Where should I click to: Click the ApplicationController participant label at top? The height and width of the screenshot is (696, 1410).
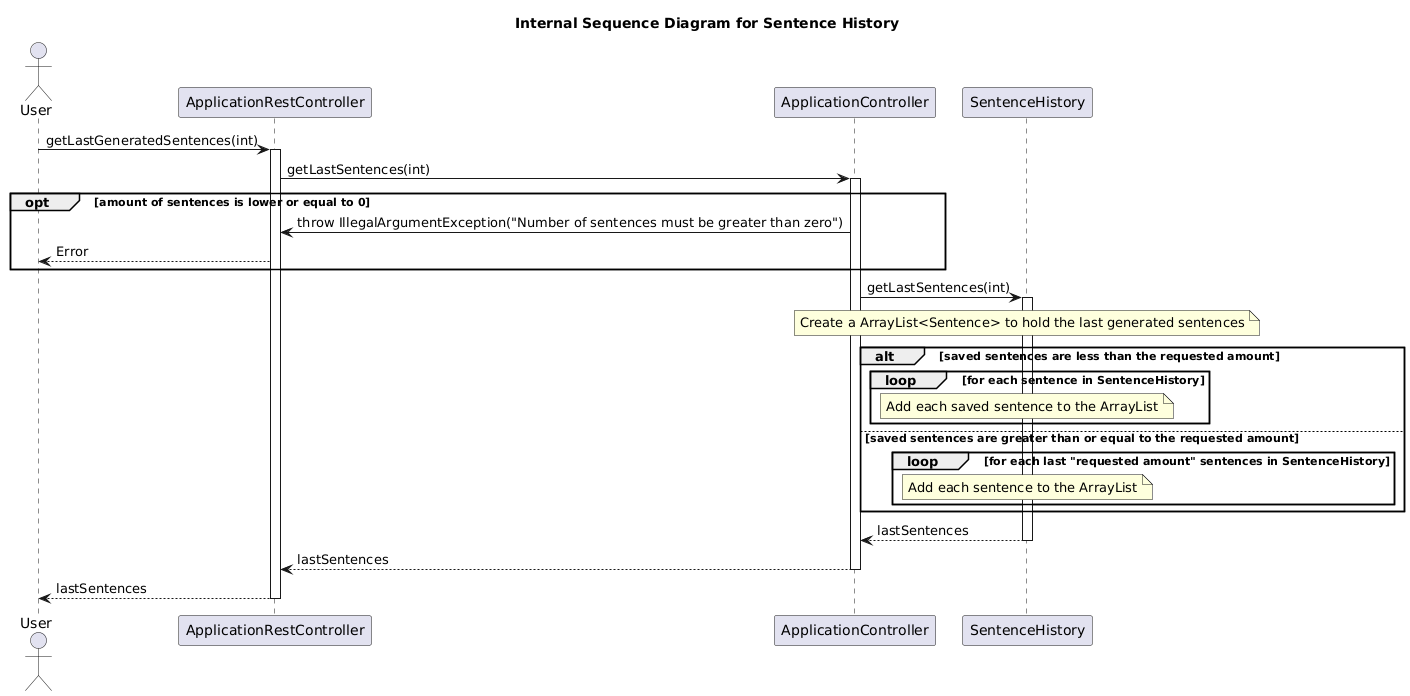pos(855,102)
